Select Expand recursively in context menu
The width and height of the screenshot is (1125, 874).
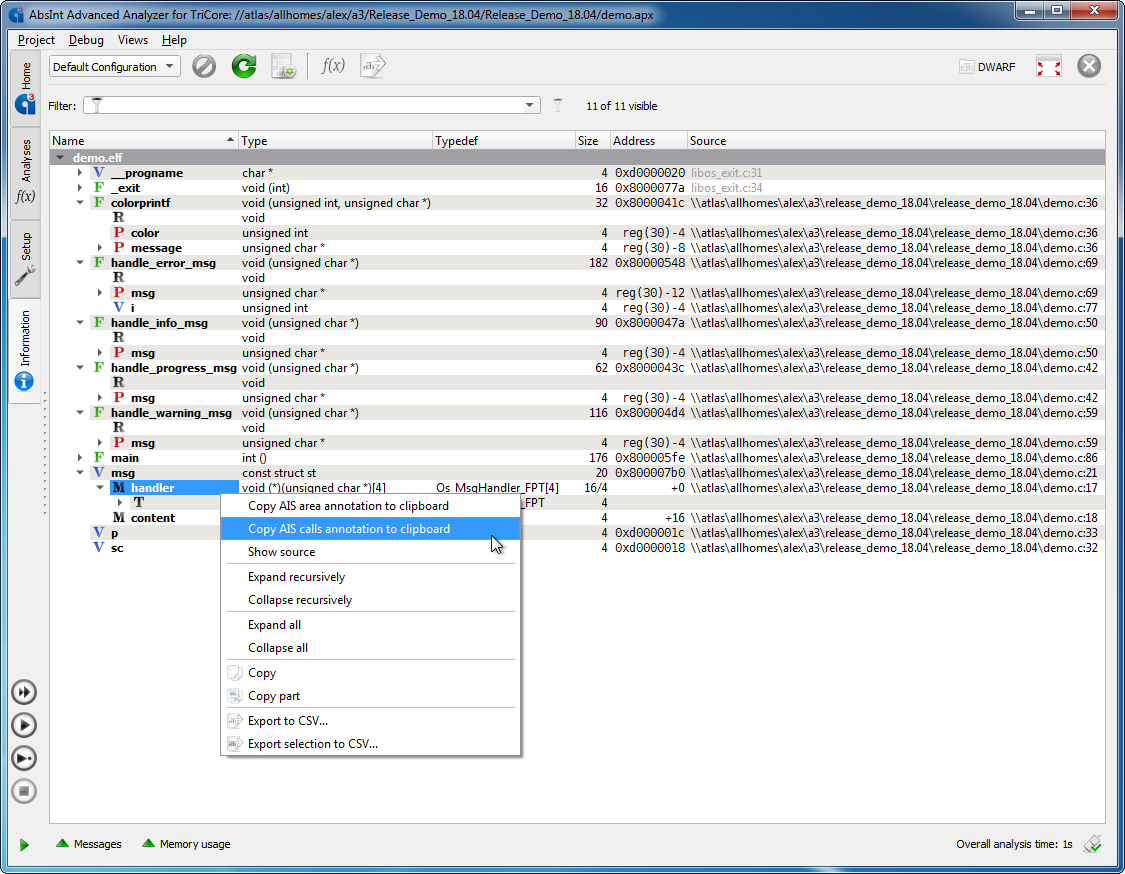(x=370, y=577)
